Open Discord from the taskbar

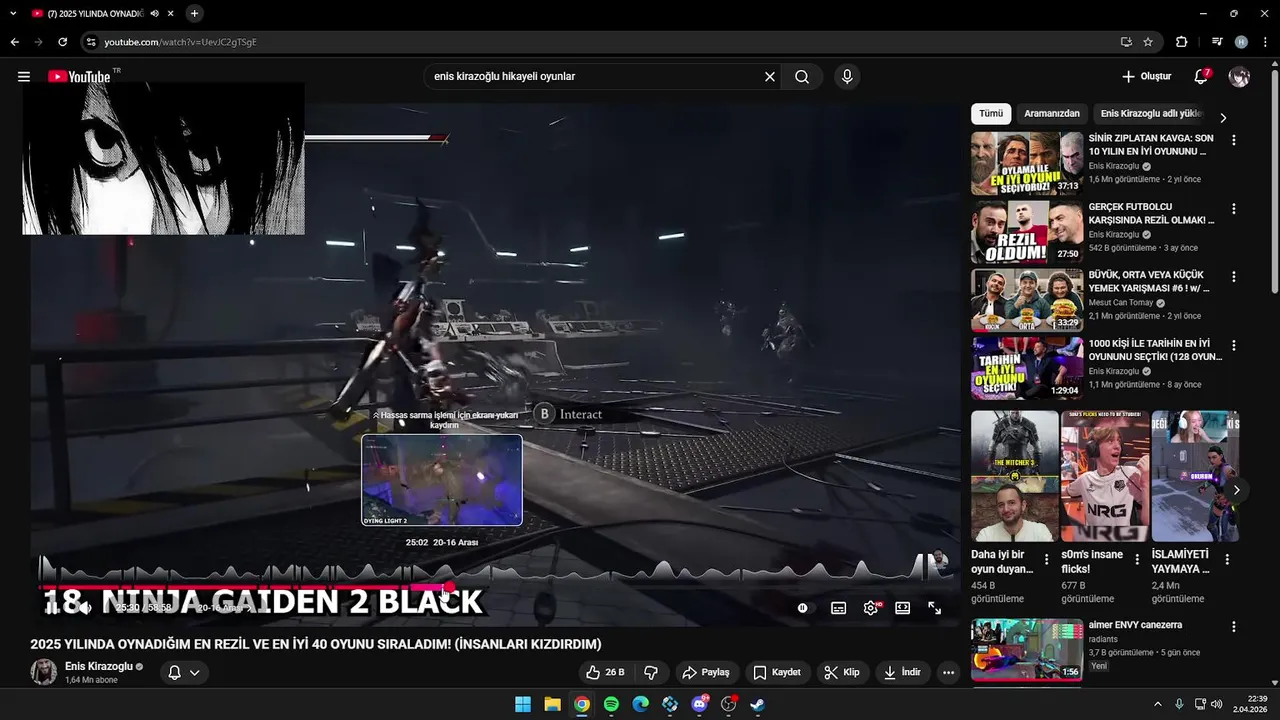700,704
